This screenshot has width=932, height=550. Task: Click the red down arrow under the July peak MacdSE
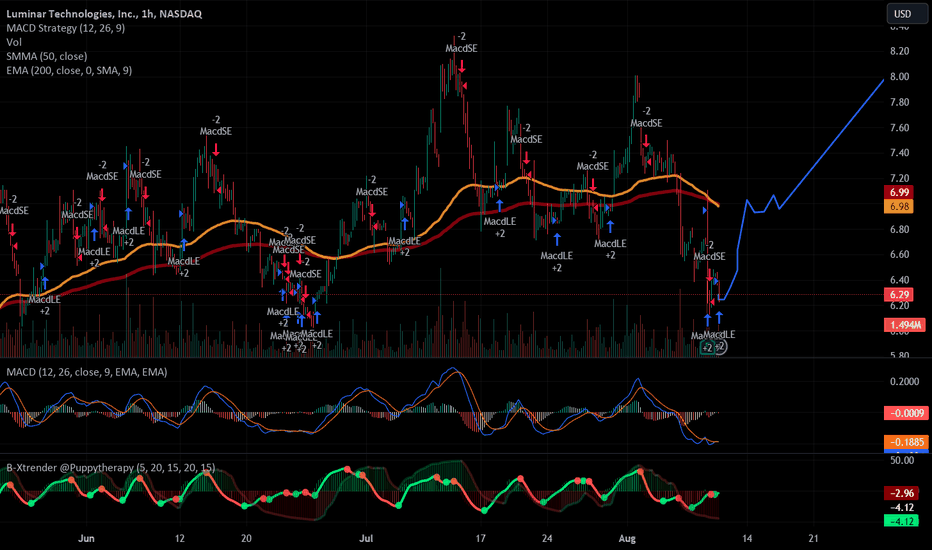[462, 65]
